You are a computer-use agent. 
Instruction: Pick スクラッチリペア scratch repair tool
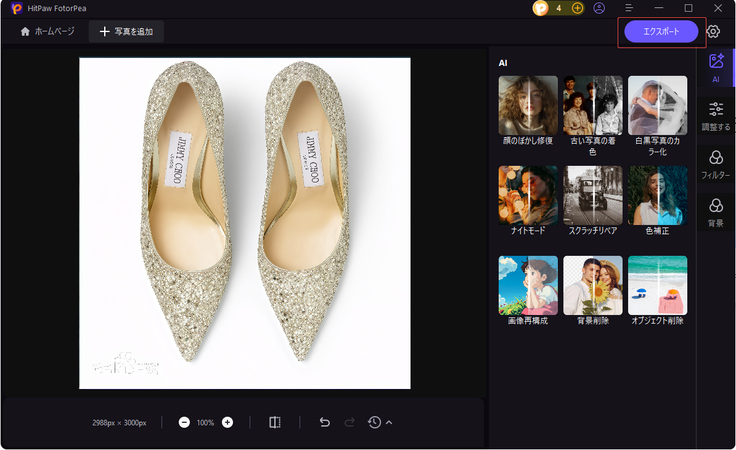(x=593, y=201)
